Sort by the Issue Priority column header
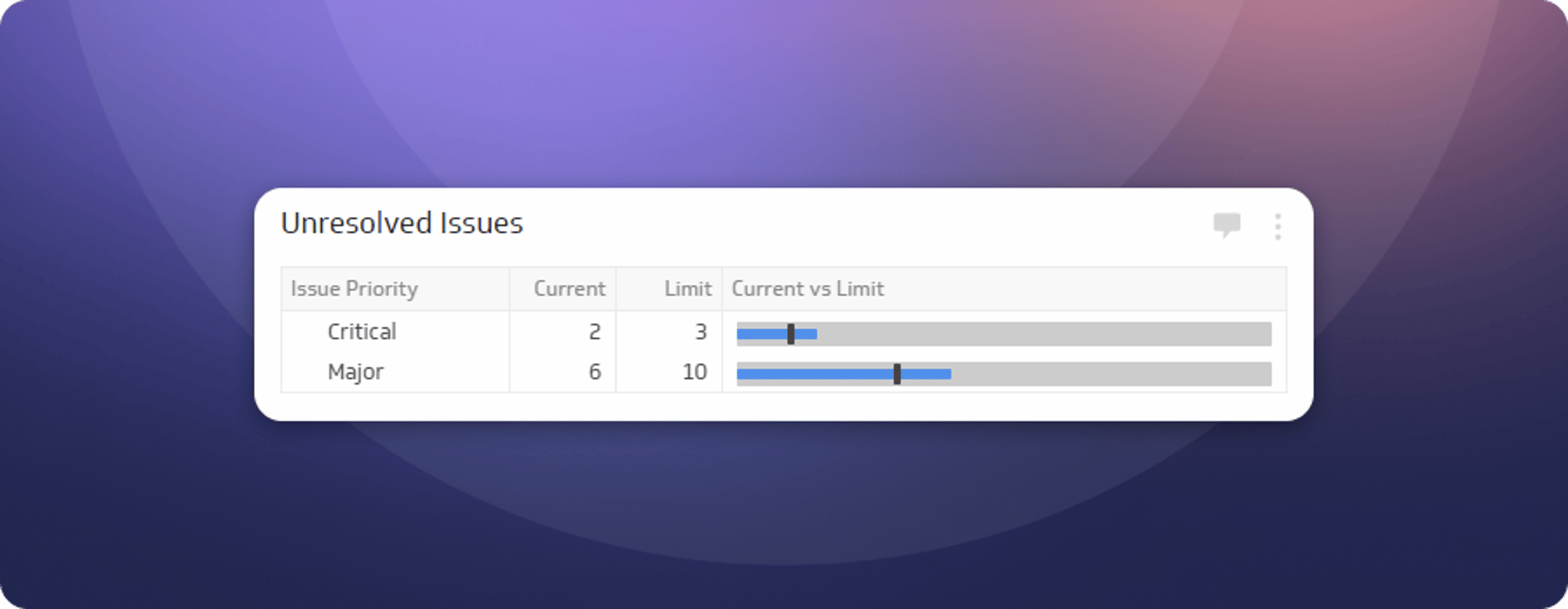Viewport: 1568px width, 609px height. [x=354, y=289]
